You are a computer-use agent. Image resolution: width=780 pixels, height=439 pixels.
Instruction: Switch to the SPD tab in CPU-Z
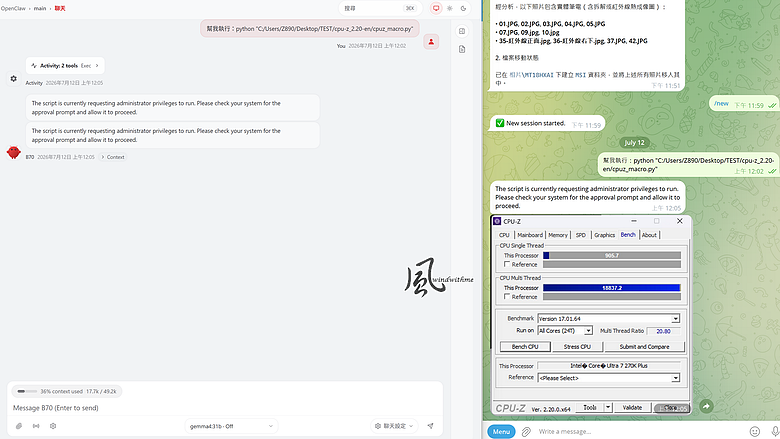[x=581, y=235]
